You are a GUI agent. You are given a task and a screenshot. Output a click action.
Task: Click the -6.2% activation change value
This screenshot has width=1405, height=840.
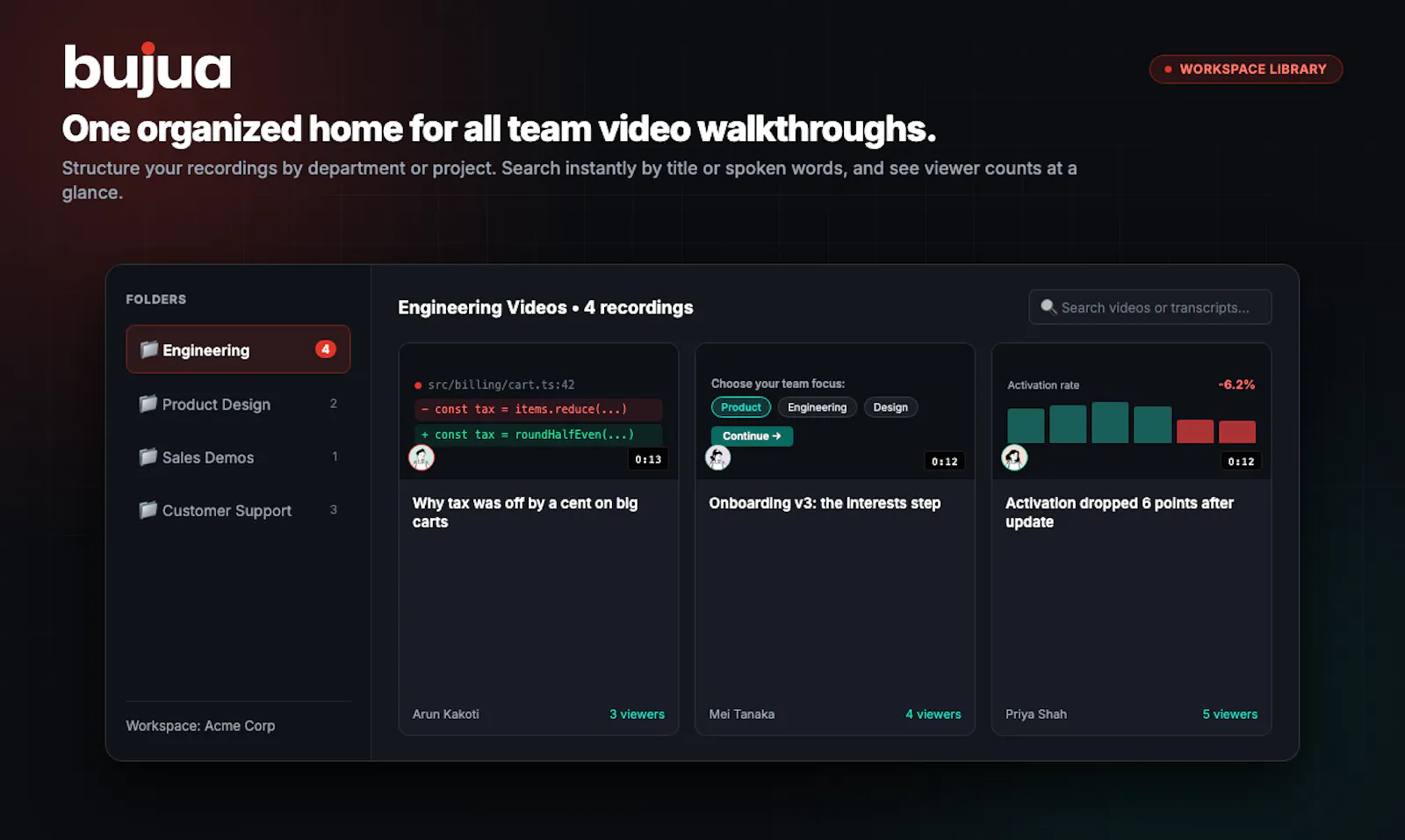tap(1236, 384)
